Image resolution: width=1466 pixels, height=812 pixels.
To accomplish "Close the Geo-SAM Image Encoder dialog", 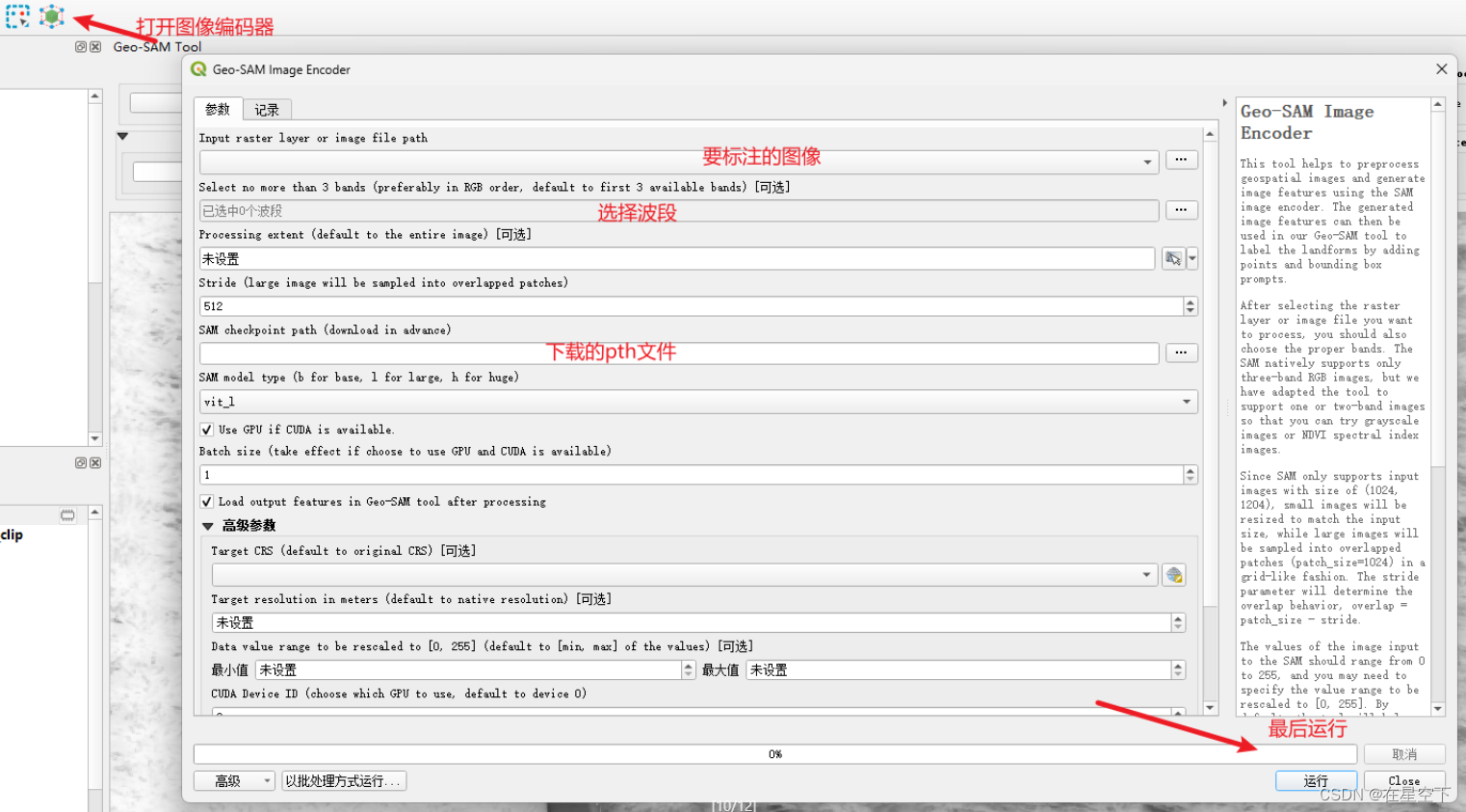I will pos(1441,69).
